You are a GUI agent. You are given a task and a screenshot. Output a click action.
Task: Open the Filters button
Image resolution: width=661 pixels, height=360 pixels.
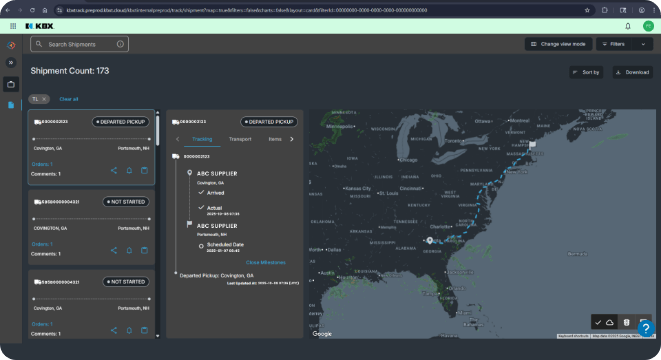click(x=614, y=44)
